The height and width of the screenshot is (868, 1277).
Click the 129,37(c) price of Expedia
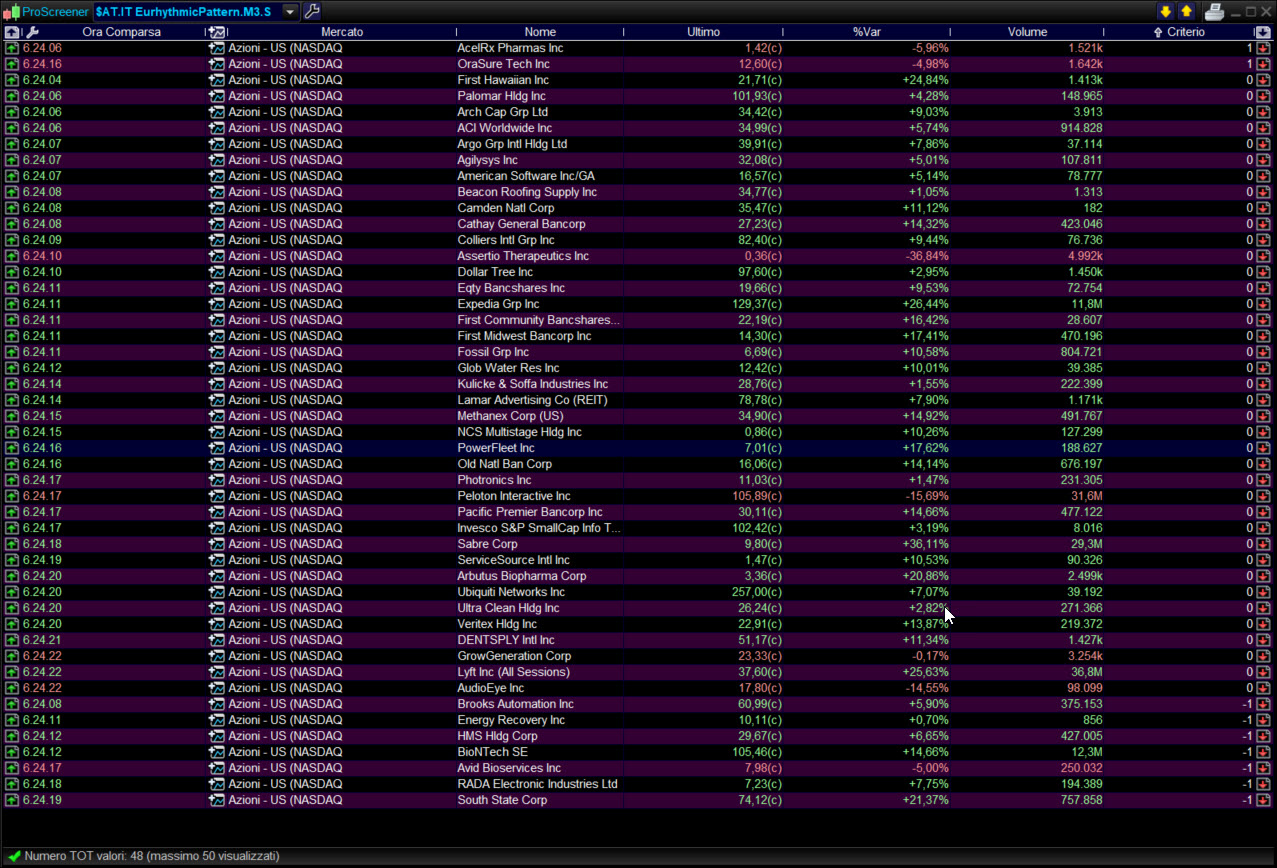point(757,304)
